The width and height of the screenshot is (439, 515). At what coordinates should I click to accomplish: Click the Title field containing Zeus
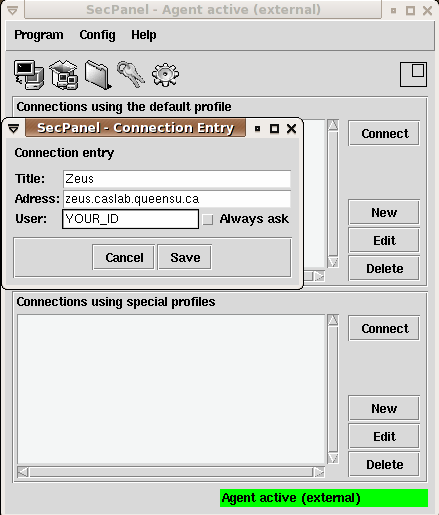(x=177, y=179)
